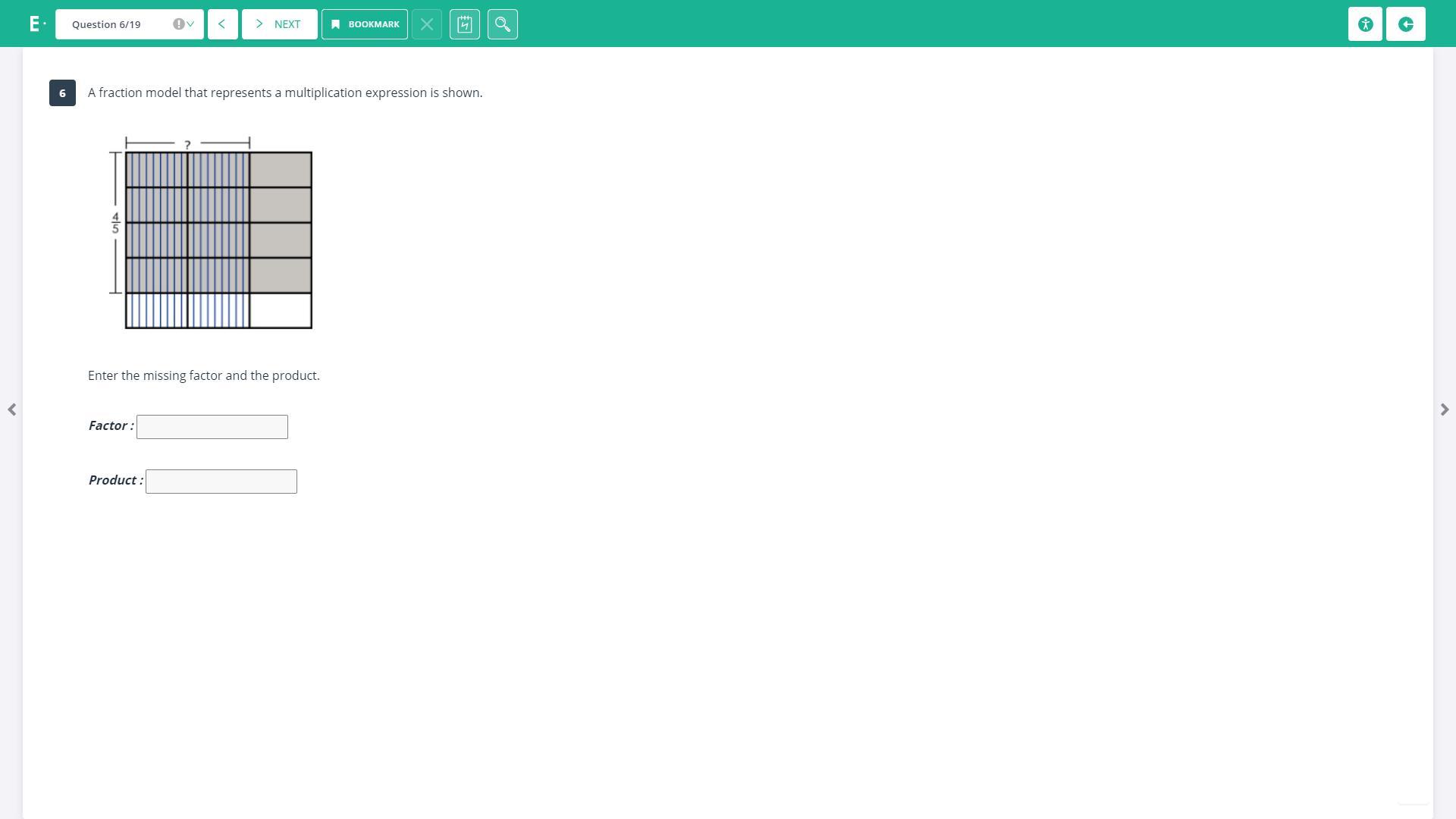Open accessibility options

coord(1364,24)
